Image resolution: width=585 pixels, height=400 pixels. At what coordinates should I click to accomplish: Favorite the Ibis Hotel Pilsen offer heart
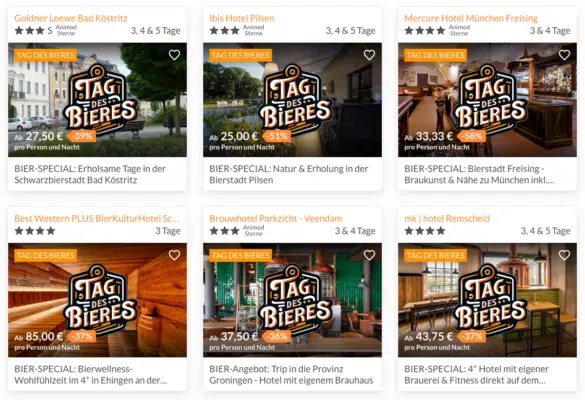(369, 55)
